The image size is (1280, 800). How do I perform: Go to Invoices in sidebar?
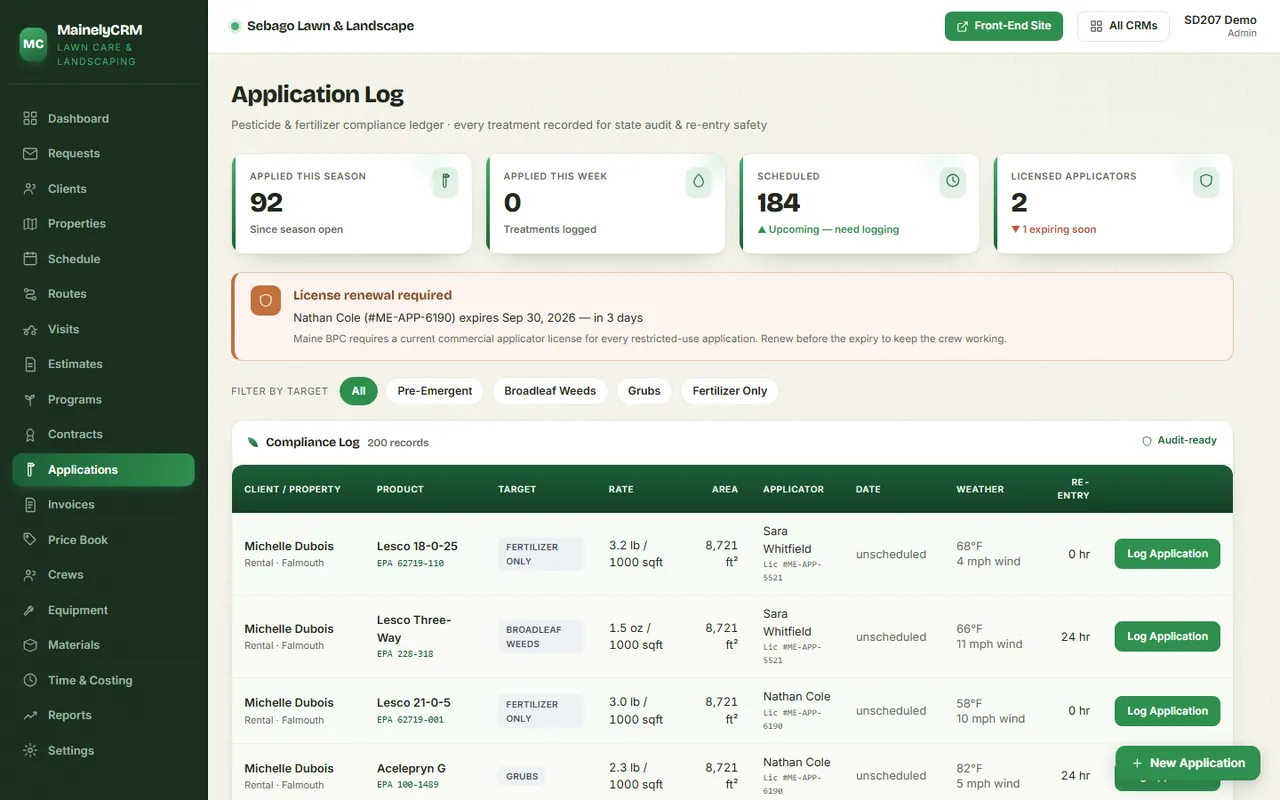point(104,504)
